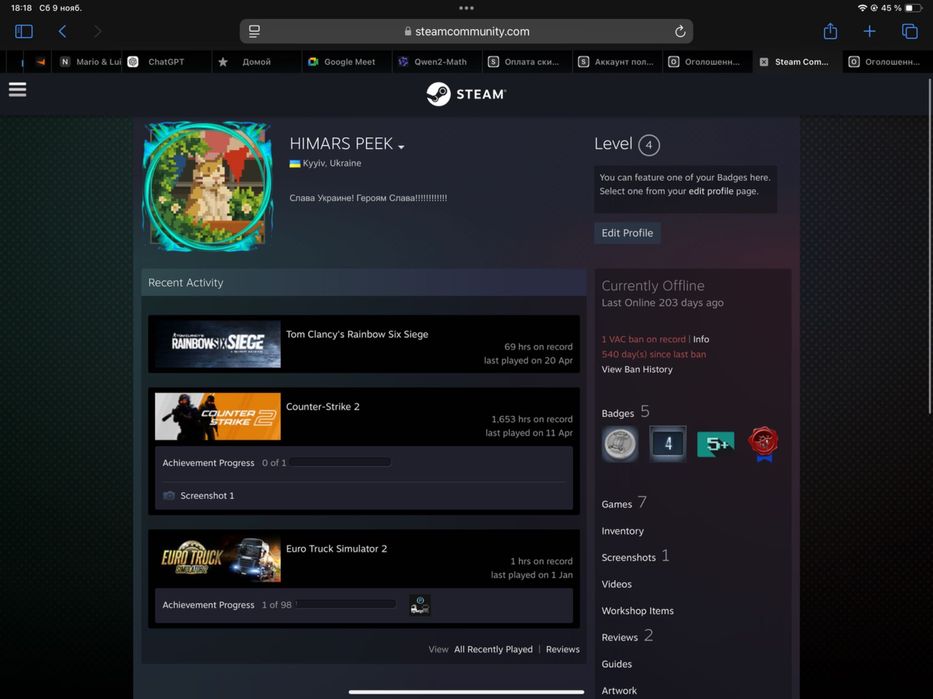Click the 'Kyyiv, Ukraine' location text
The height and width of the screenshot is (699, 933).
tap(331, 163)
